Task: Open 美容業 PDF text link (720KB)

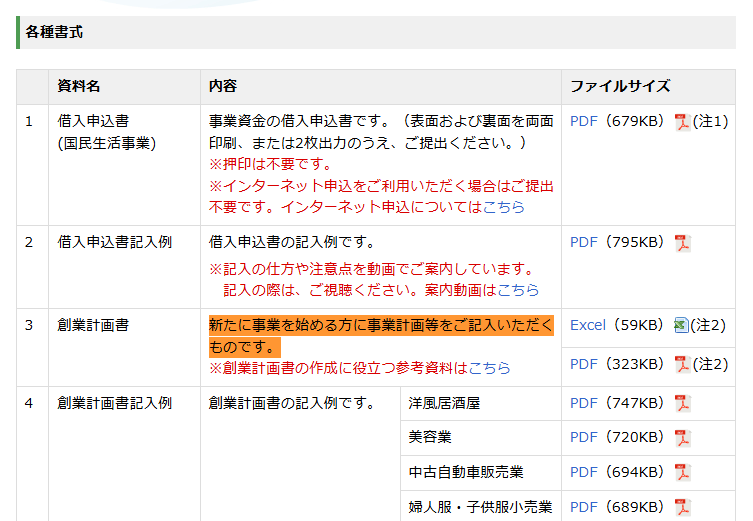Action: pos(583,437)
